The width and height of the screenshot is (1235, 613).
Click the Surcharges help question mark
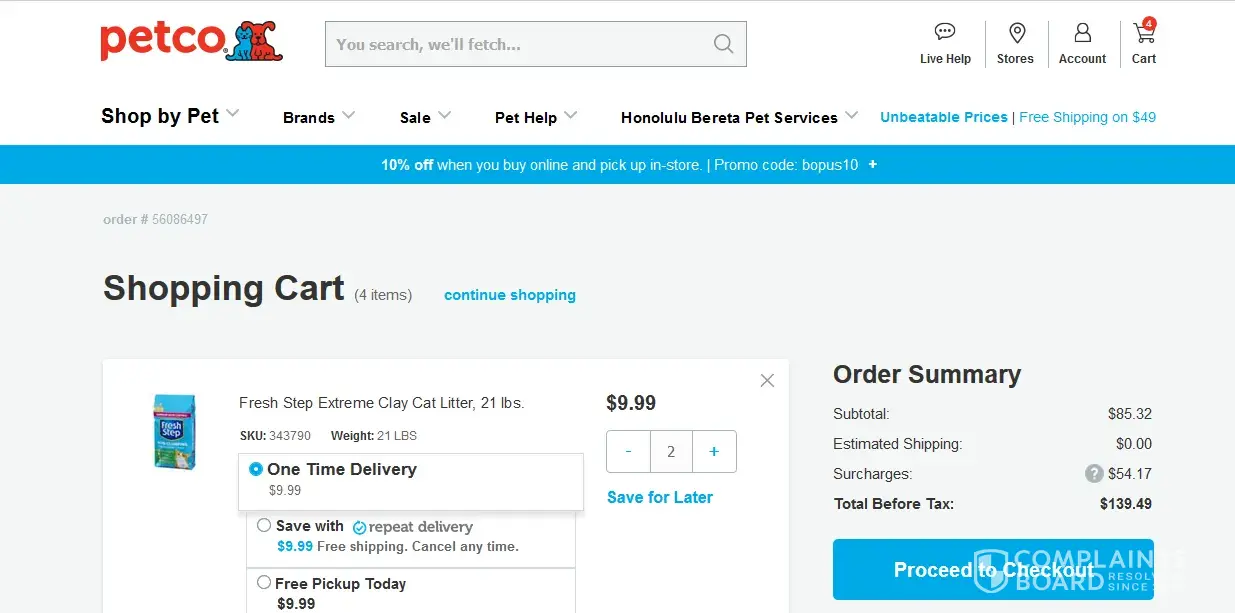(x=1094, y=474)
